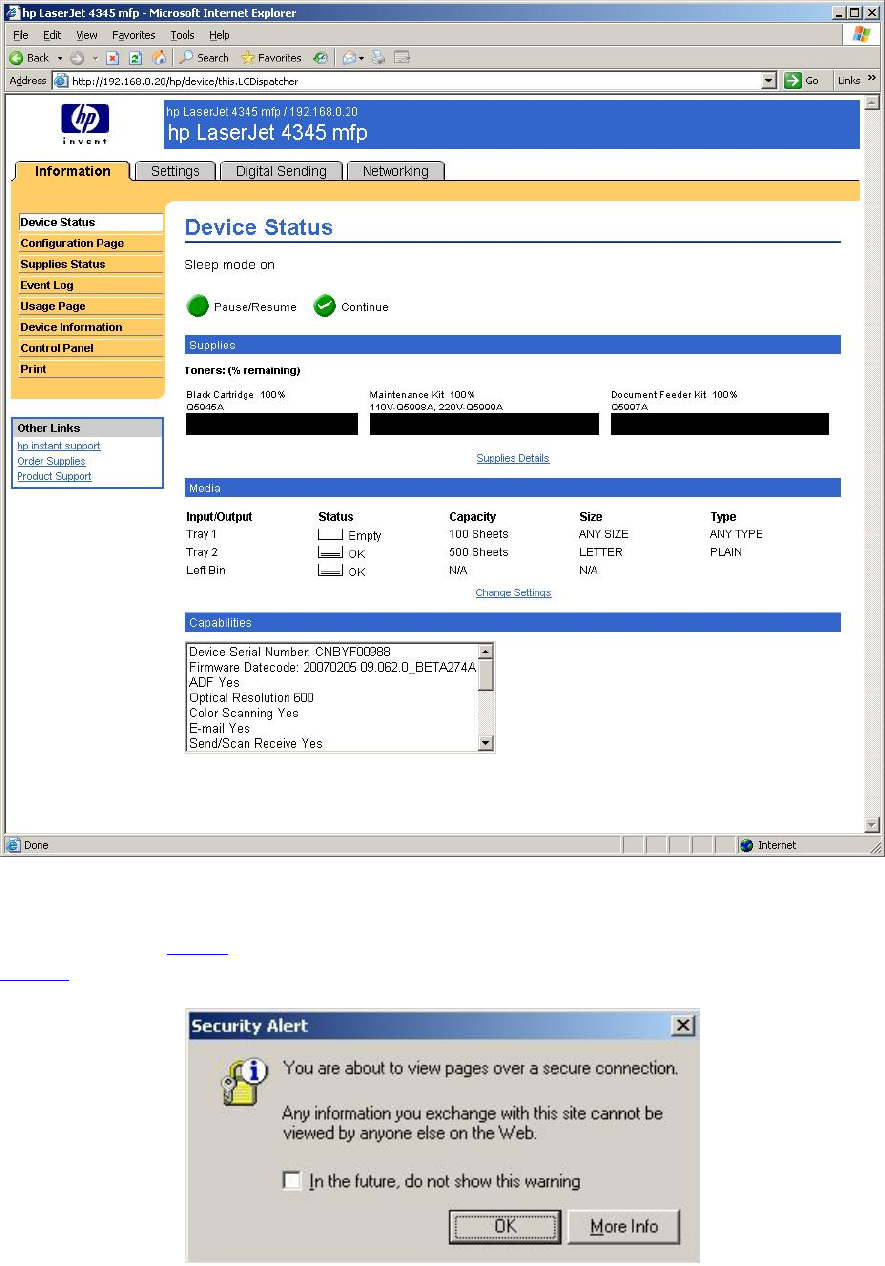Viewport: 885px width, 1266px height.
Task: Click Capabilities list scroll down arrow
Action: pos(486,743)
